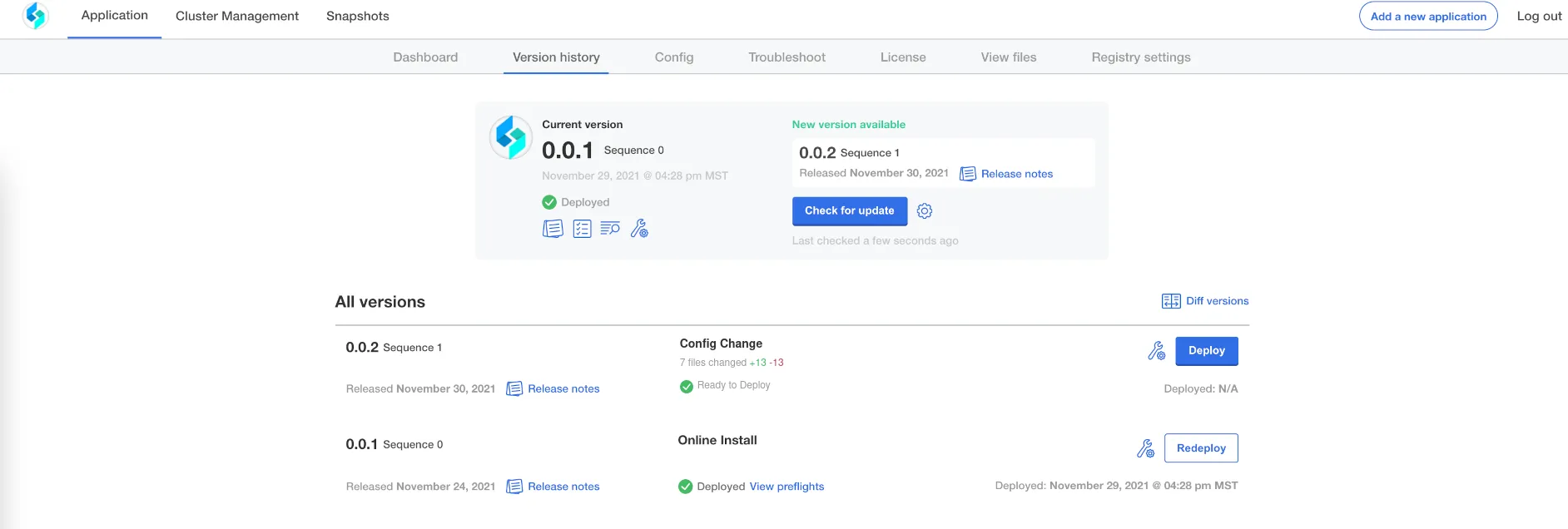1568x529 pixels.
Task: Go to the Troubleshoot sub-tab
Action: (787, 57)
